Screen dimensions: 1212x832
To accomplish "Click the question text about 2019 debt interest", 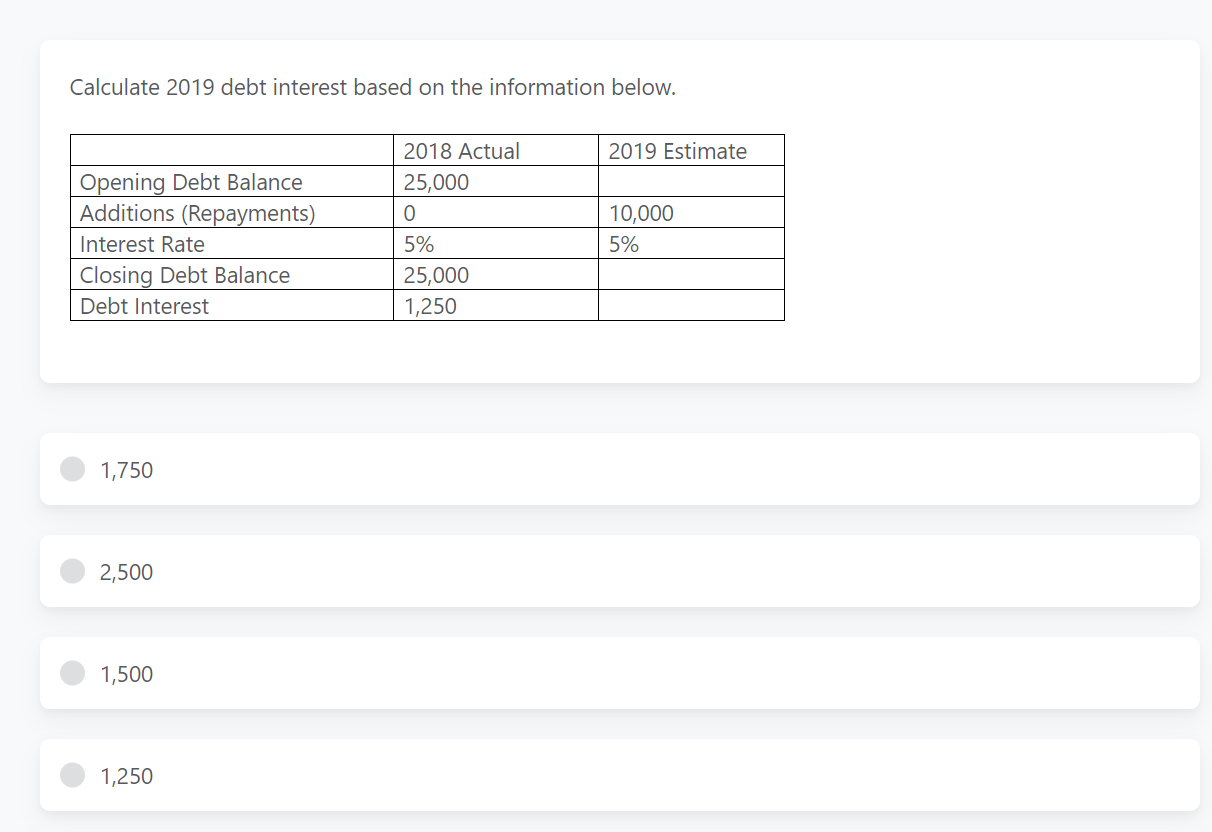I will tap(372, 87).
